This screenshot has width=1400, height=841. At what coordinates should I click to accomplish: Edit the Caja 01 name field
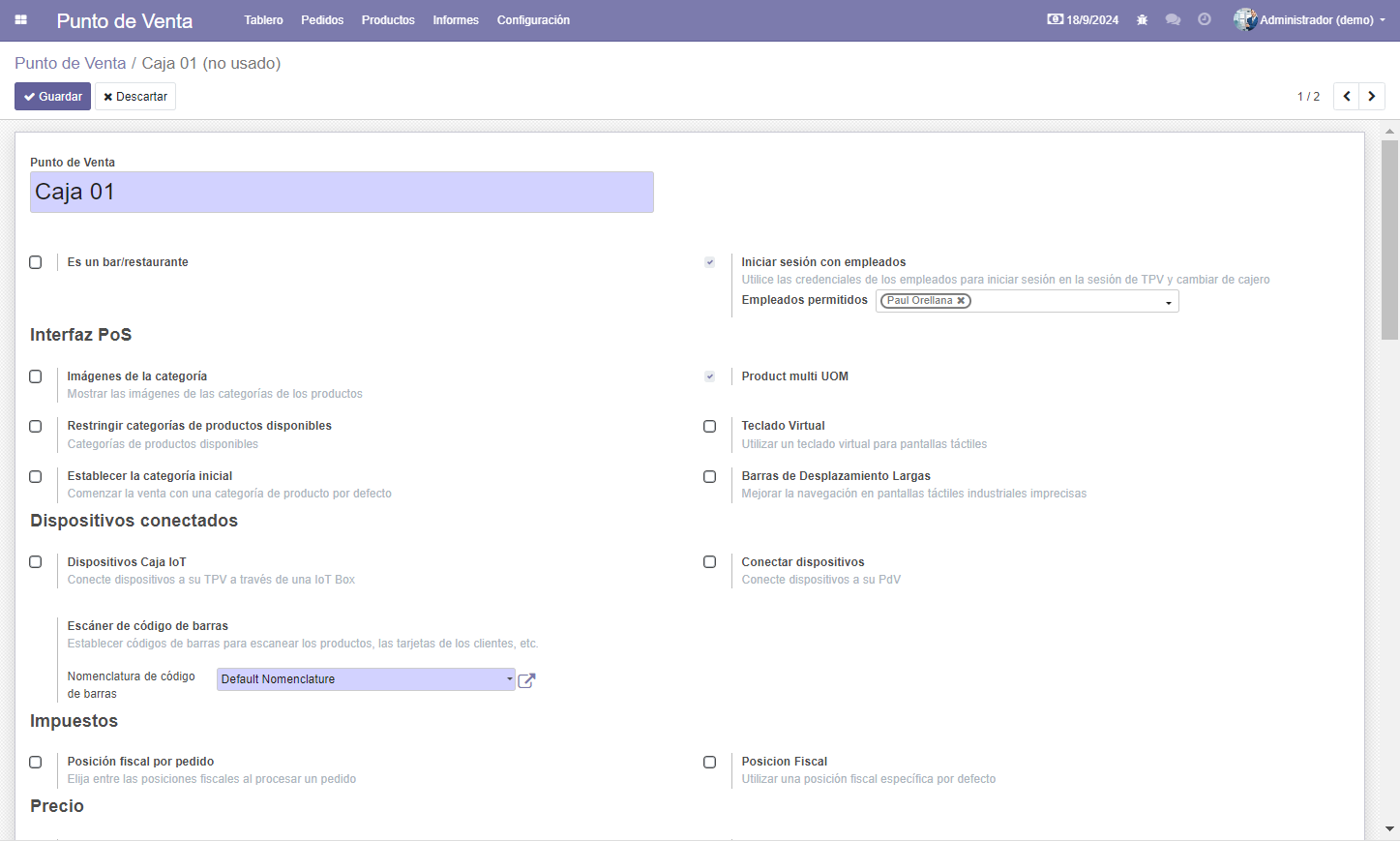pos(342,192)
